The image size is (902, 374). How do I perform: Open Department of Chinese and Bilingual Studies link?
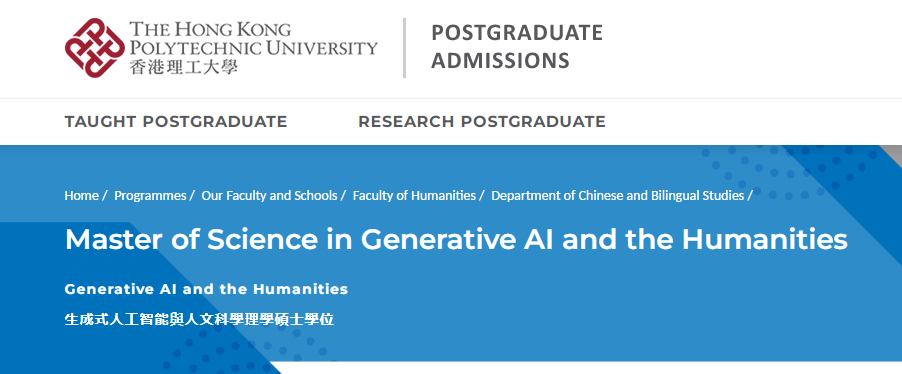(x=618, y=196)
